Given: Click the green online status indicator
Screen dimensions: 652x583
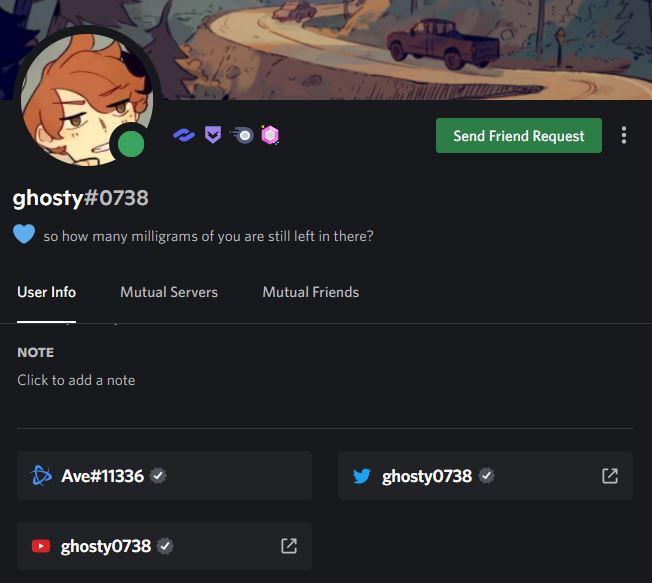Looking at the screenshot, I should [131, 144].
